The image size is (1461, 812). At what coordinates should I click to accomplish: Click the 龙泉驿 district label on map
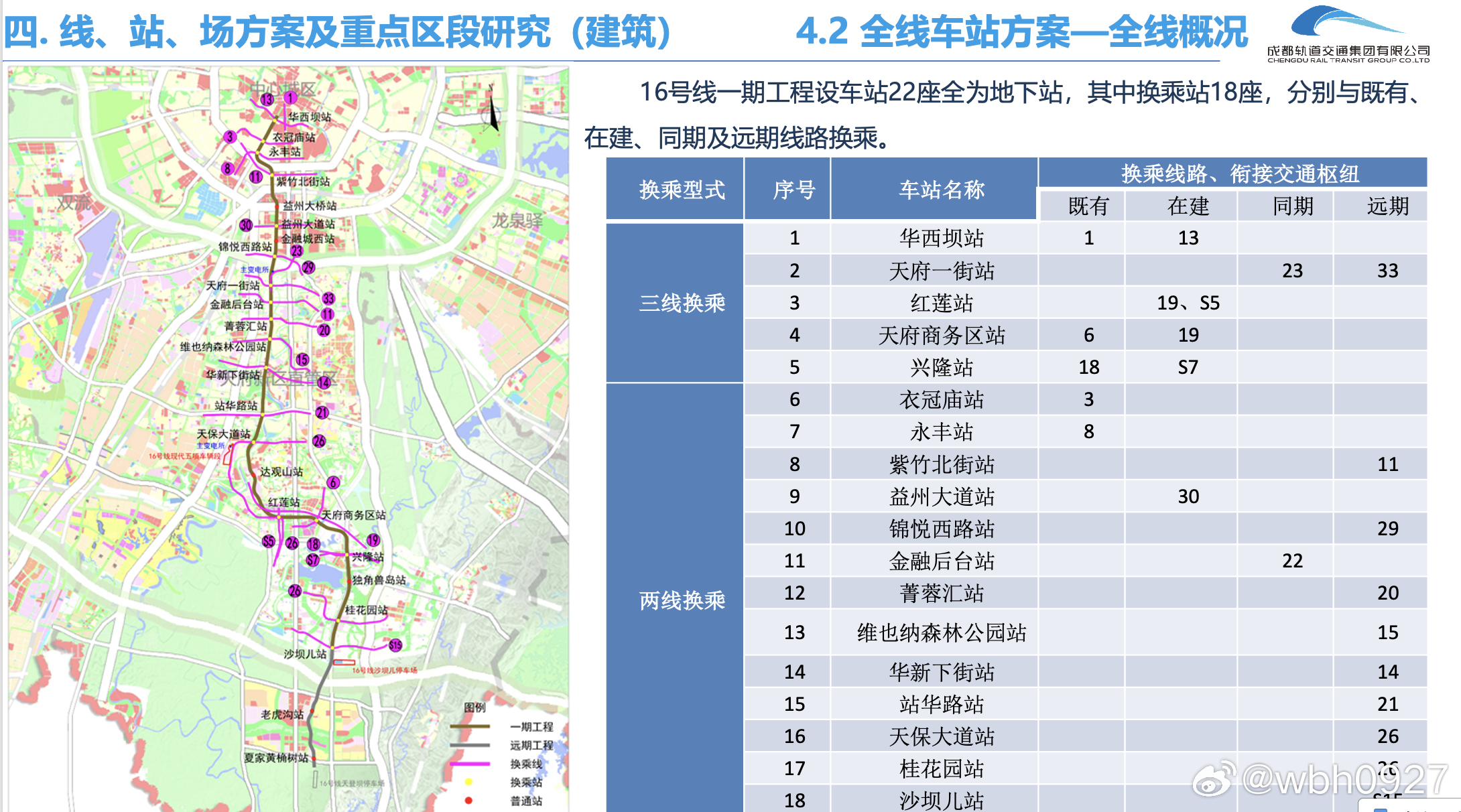coord(518,220)
